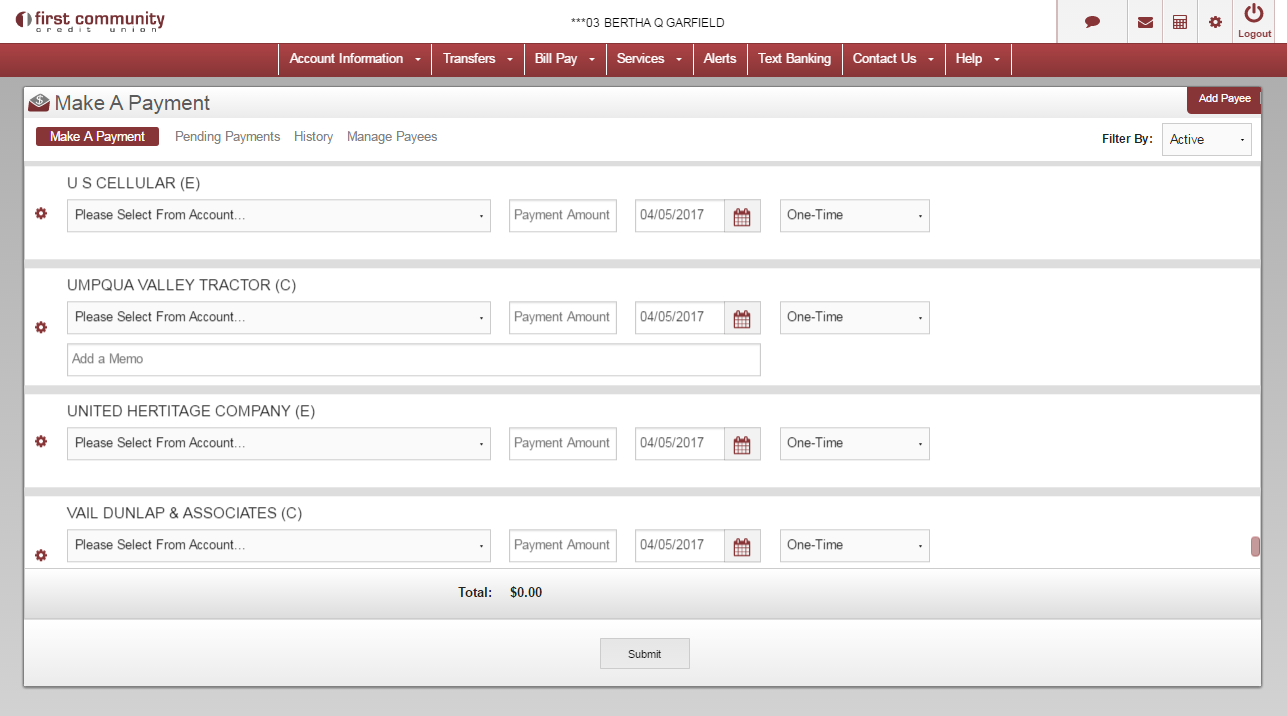Click the ***03 BERTHA Q GARFIELD account name
This screenshot has height=716, width=1287.
(x=647, y=23)
